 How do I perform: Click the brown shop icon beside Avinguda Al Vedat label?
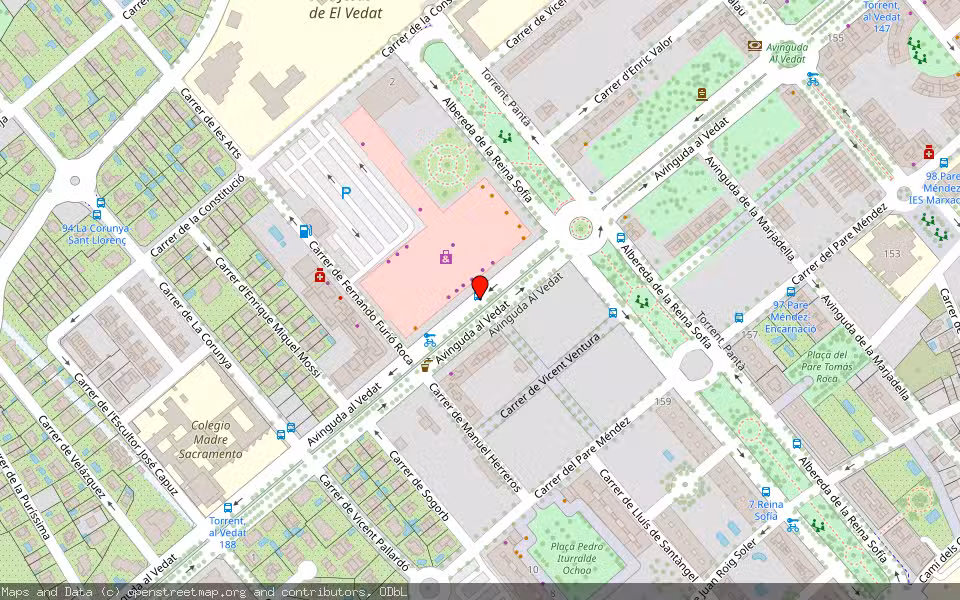pyautogui.click(x=755, y=46)
